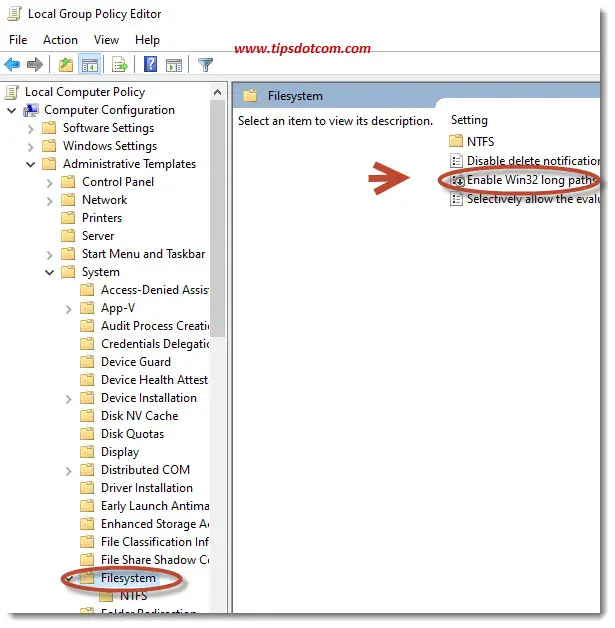Click the Up one level folder icon
This screenshot has width=615, height=628.
[66, 64]
